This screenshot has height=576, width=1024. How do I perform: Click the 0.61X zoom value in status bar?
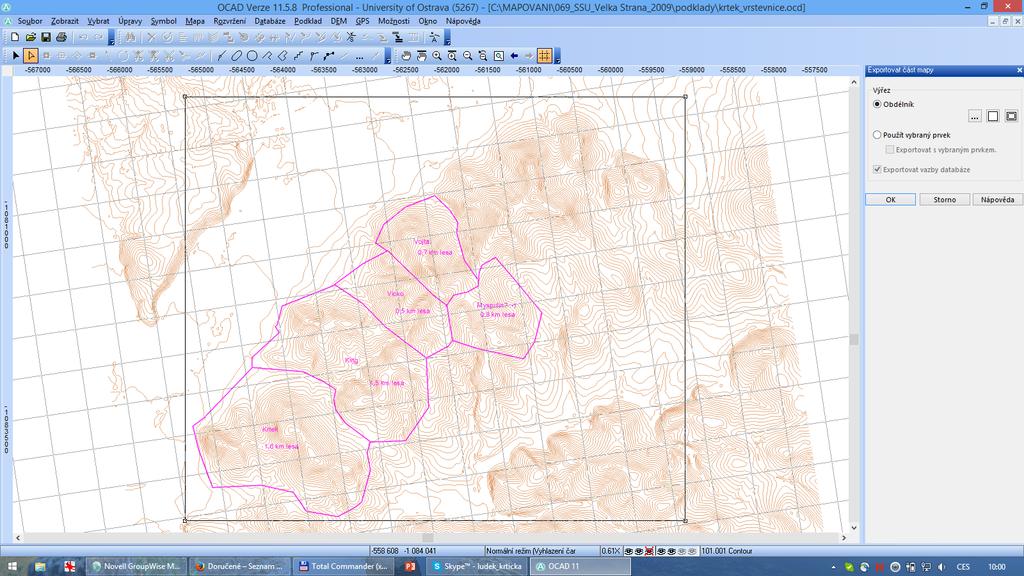click(610, 551)
